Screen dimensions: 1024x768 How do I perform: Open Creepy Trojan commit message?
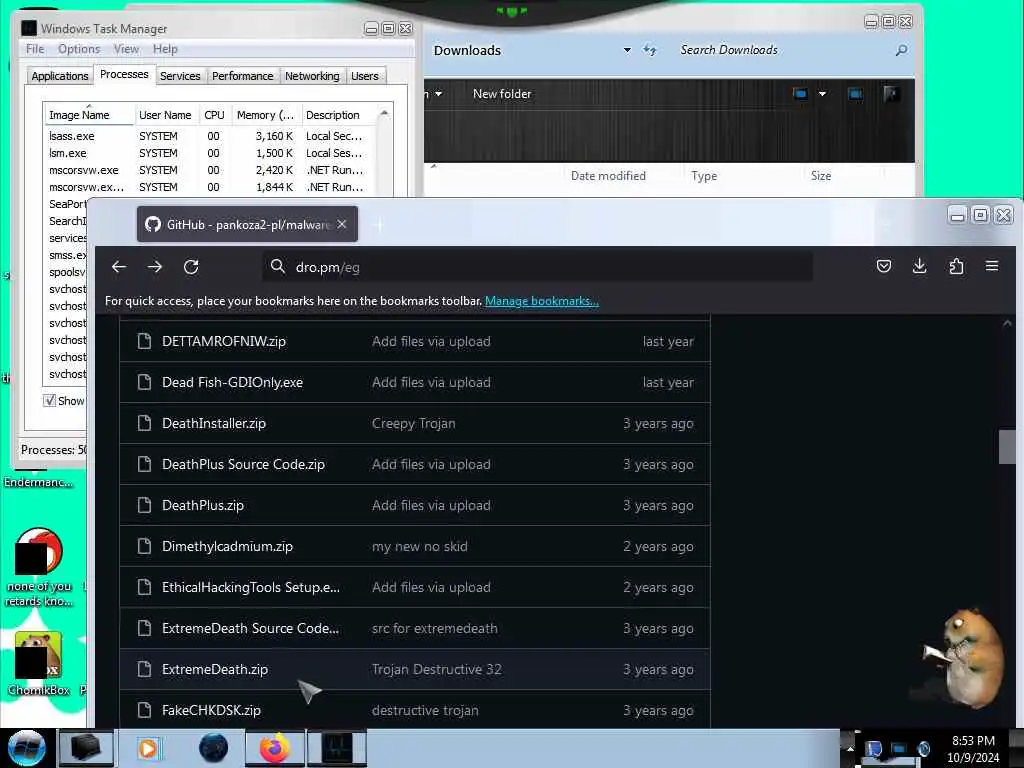point(413,423)
